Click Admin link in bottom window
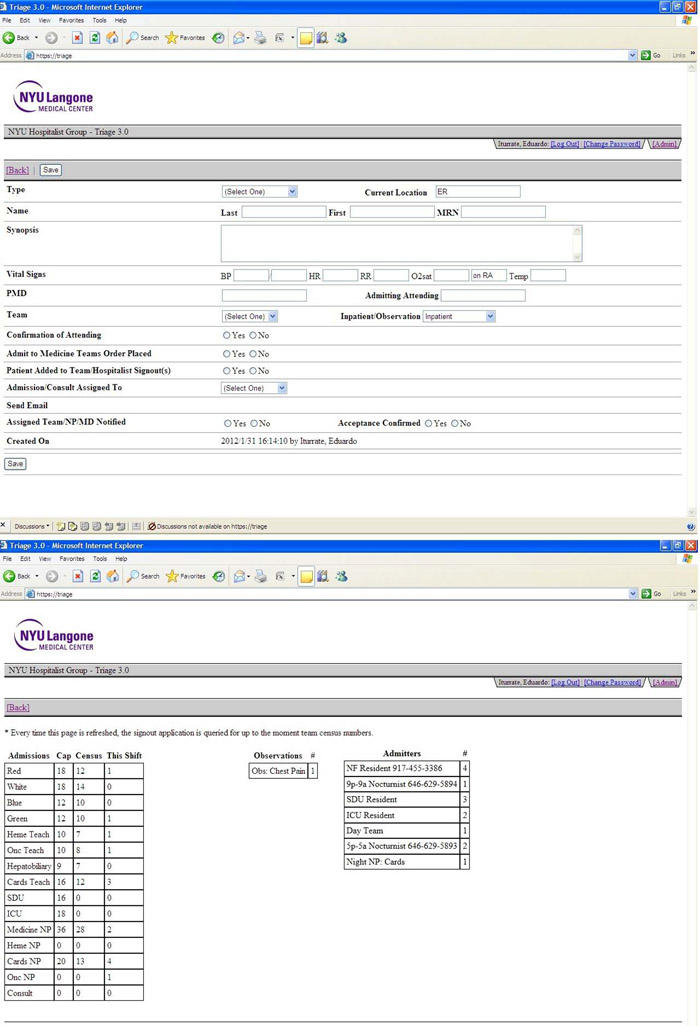The height and width of the screenshot is (1026, 700). pos(665,682)
